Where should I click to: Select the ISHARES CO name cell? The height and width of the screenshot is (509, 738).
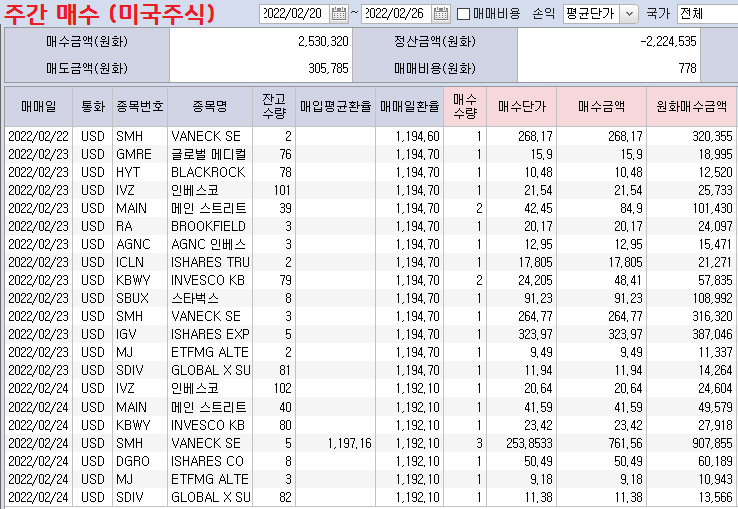click(x=210, y=461)
